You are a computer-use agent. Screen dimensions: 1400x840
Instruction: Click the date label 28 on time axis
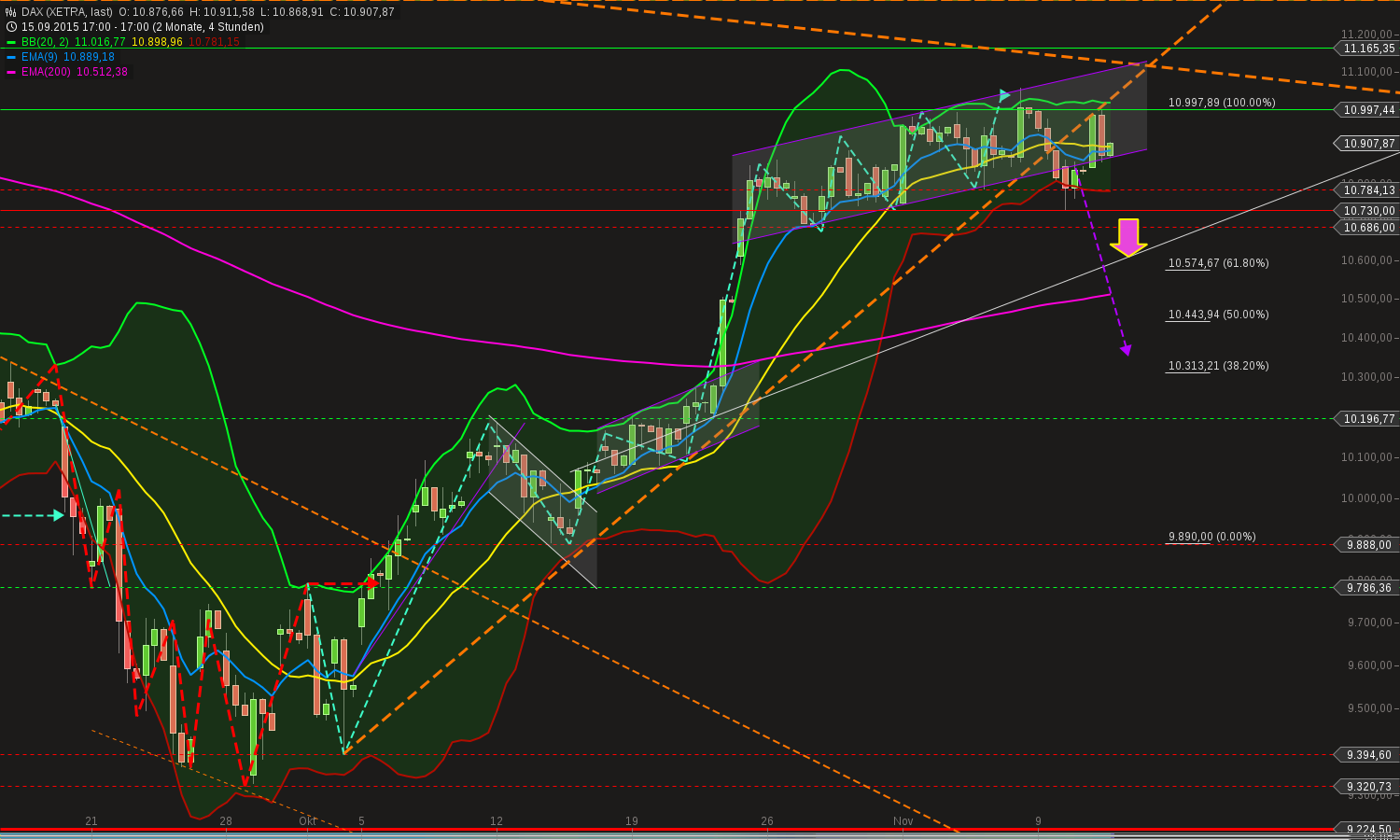pyautogui.click(x=226, y=821)
